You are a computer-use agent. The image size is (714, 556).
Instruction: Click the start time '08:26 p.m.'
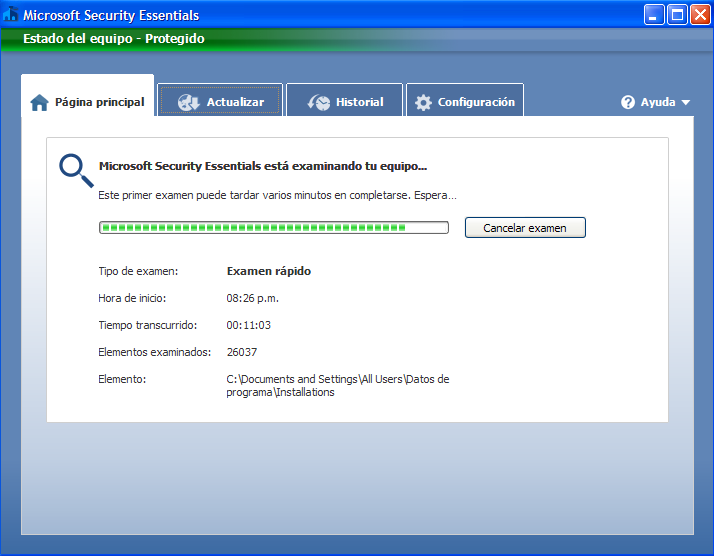pos(252,298)
